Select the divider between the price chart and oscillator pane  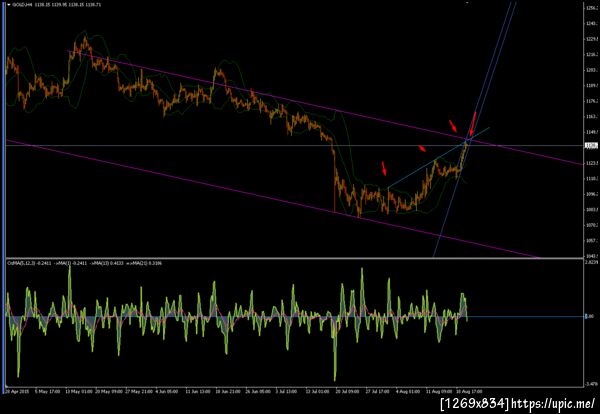(x=294, y=259)
